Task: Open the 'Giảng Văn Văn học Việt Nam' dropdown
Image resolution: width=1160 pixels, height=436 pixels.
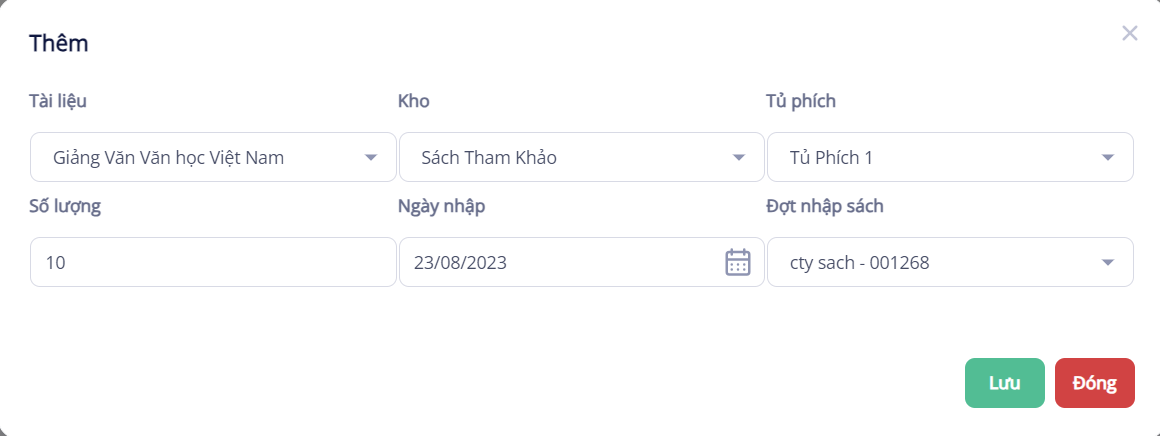Action: [200, 158]
